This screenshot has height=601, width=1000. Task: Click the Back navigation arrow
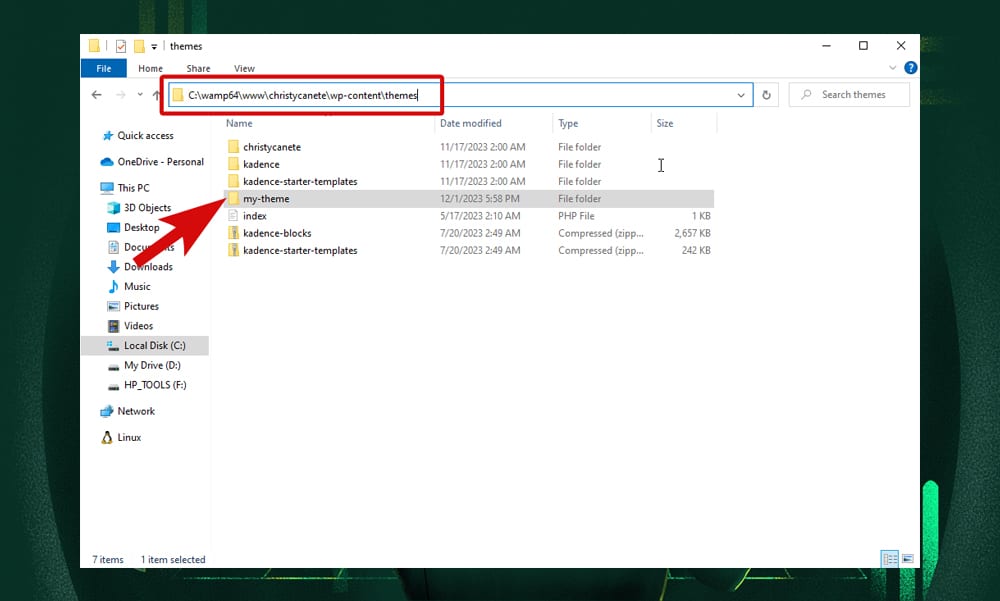(x=97, y=95)
